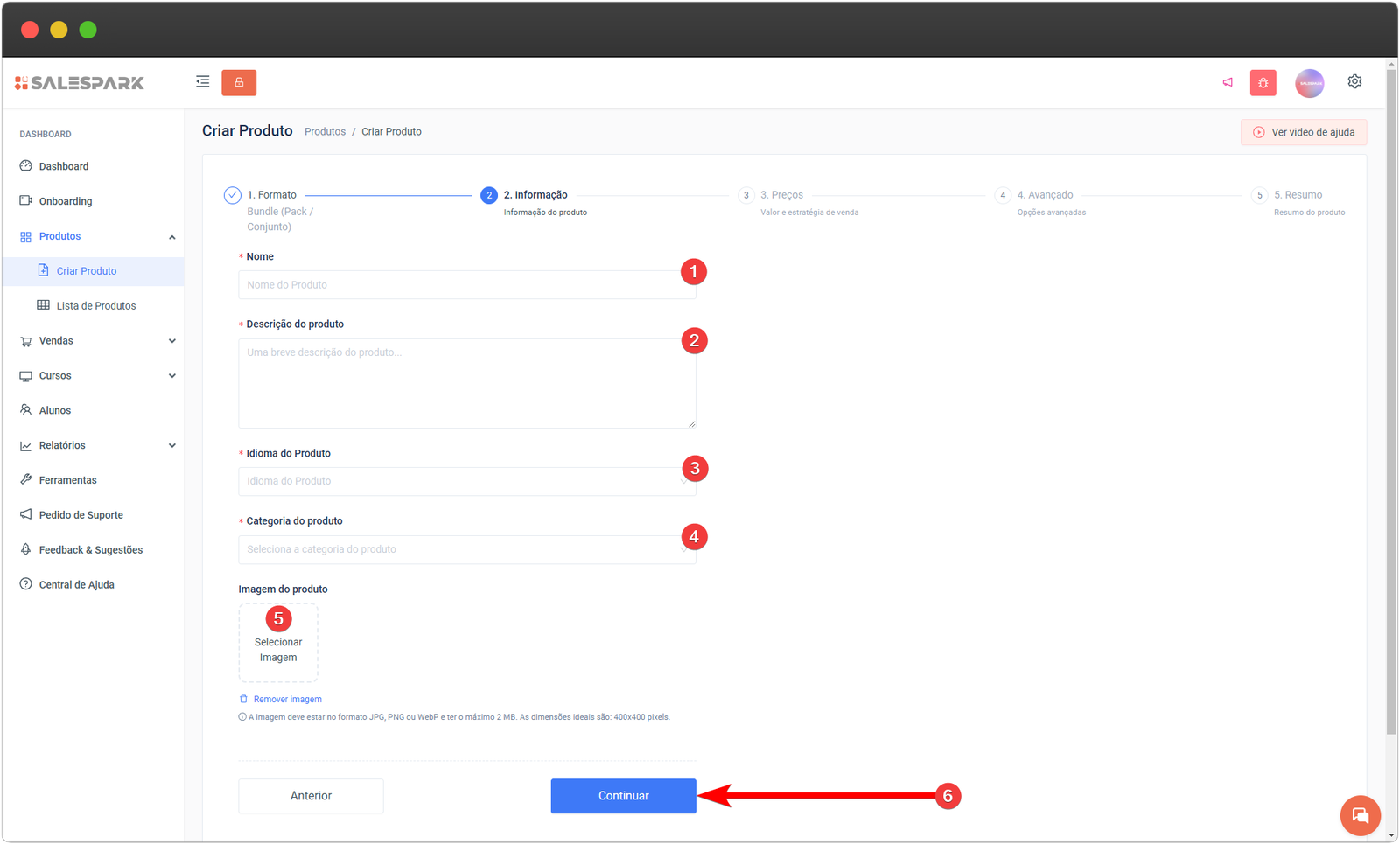Open the settings gear icon
1400x844 pixels.
click(1354, 81)
